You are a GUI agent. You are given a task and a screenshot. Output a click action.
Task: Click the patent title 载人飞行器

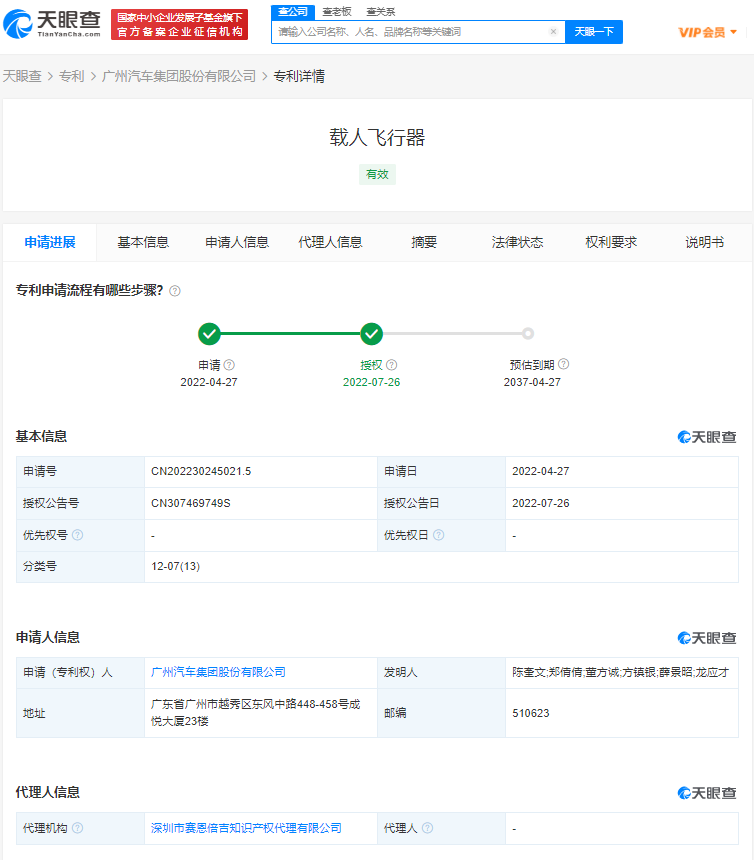click(377, 137)
